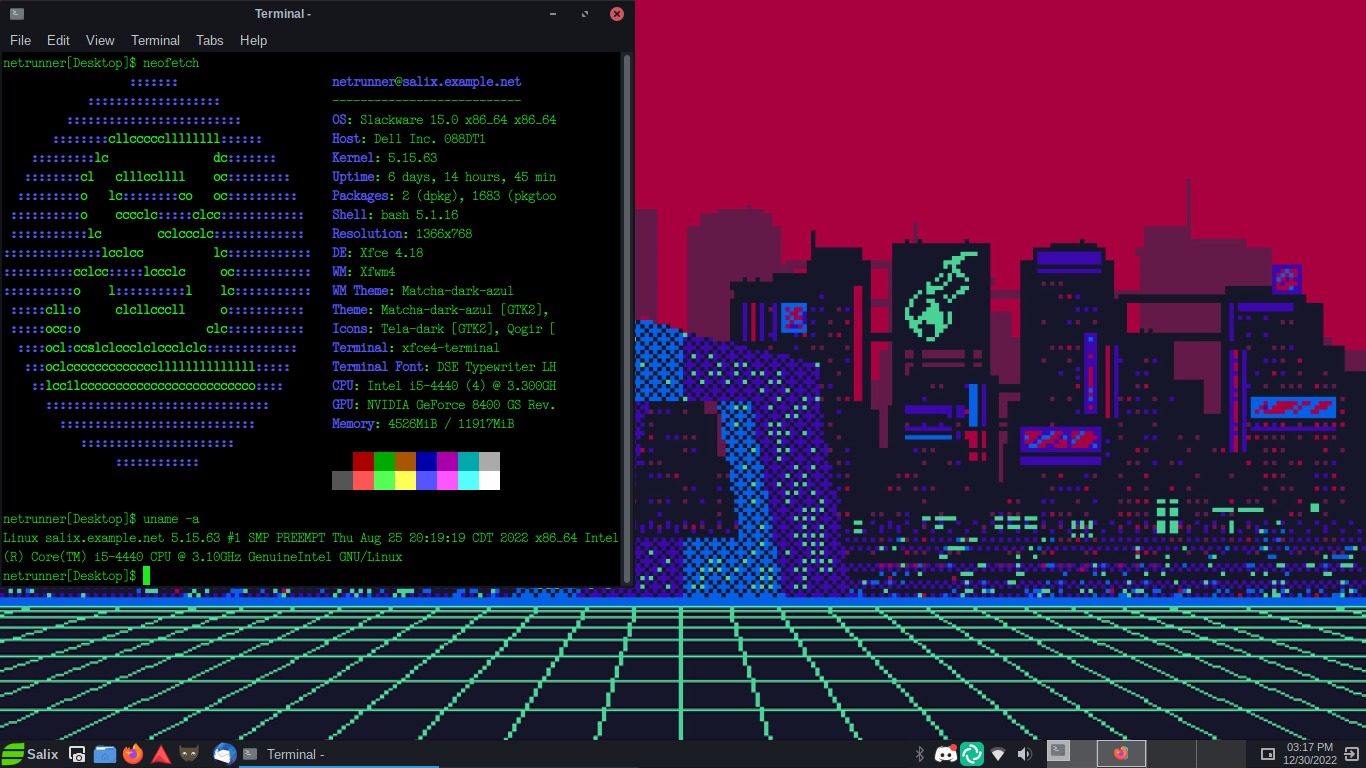The width and height of the screenshot is (1366, 768).
Task: Click the panel clock showing 03:17 PM
Action: (x=1310, y=754)
